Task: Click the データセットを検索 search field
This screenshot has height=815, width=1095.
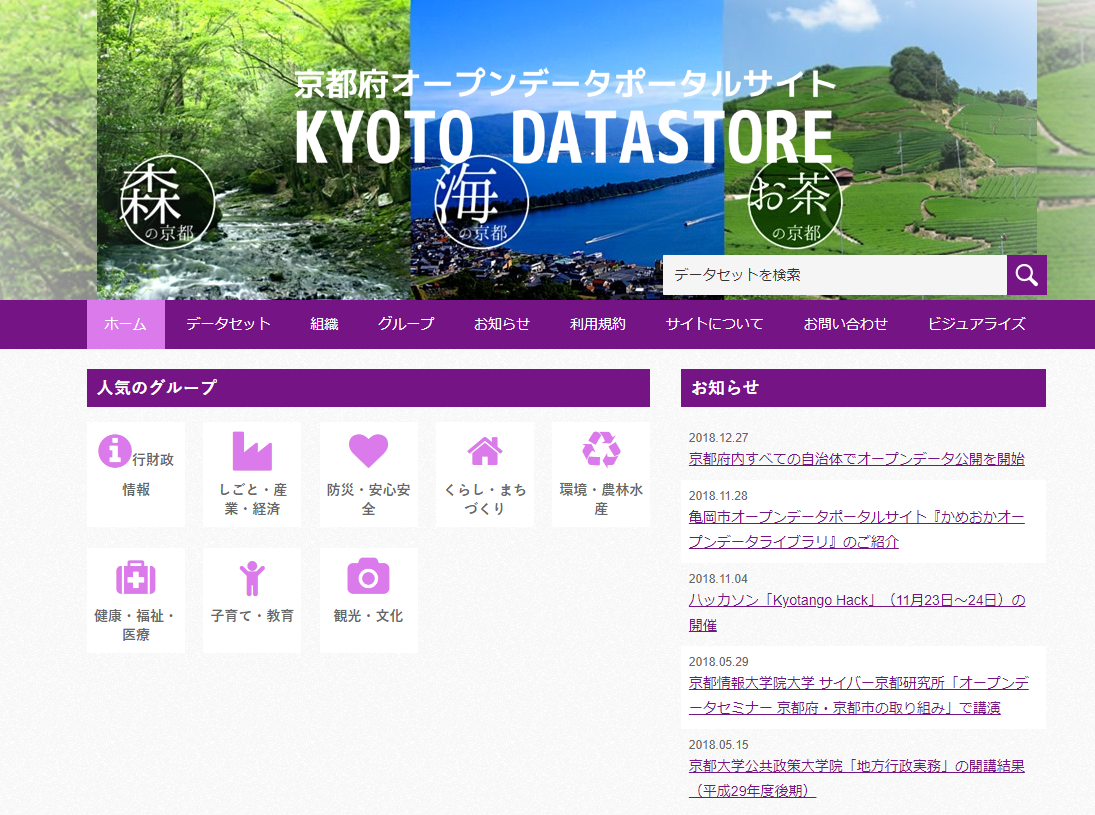Action: (834, 275)
